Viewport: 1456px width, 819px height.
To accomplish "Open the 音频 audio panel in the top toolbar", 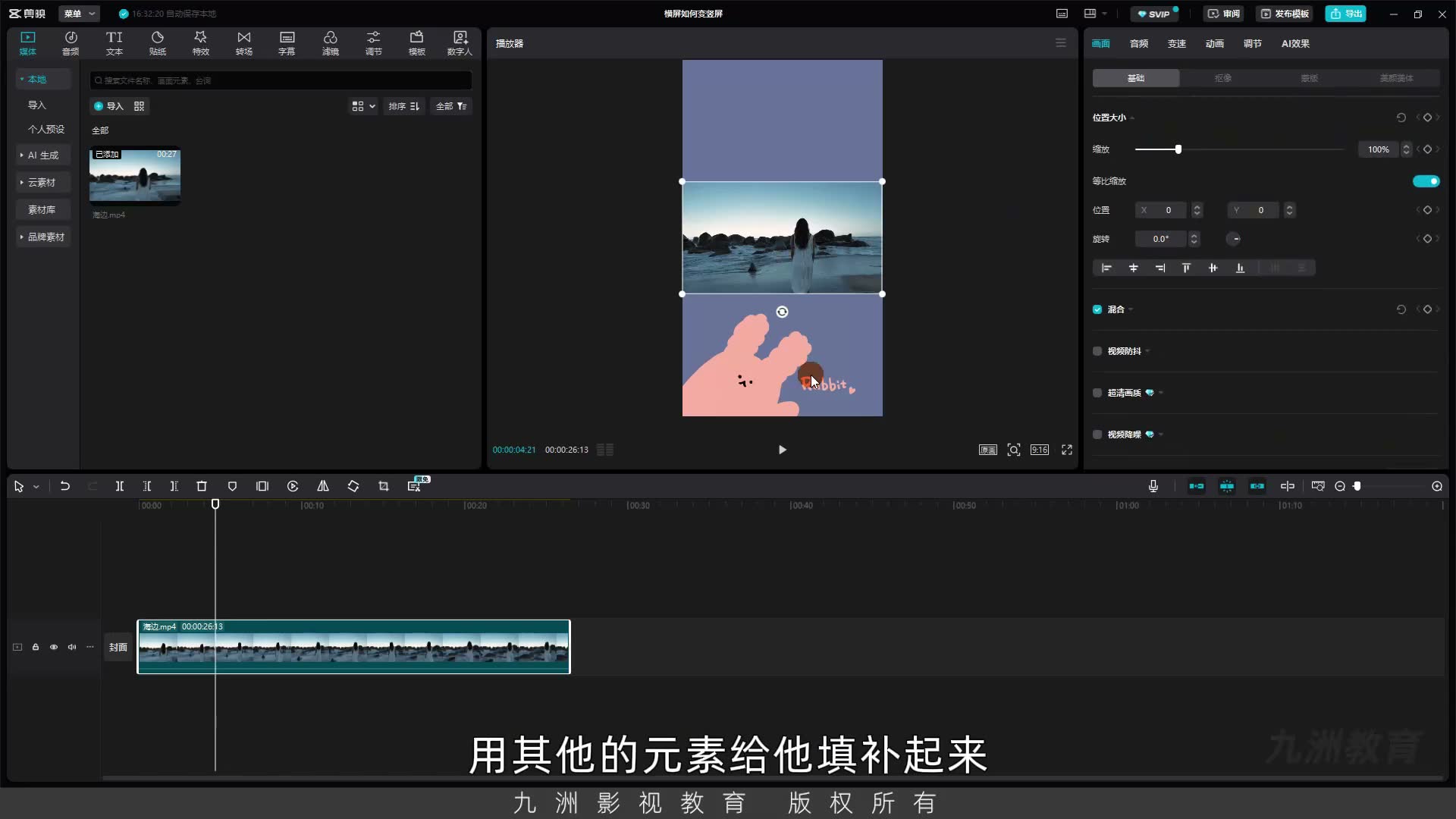I will point(71,43).
